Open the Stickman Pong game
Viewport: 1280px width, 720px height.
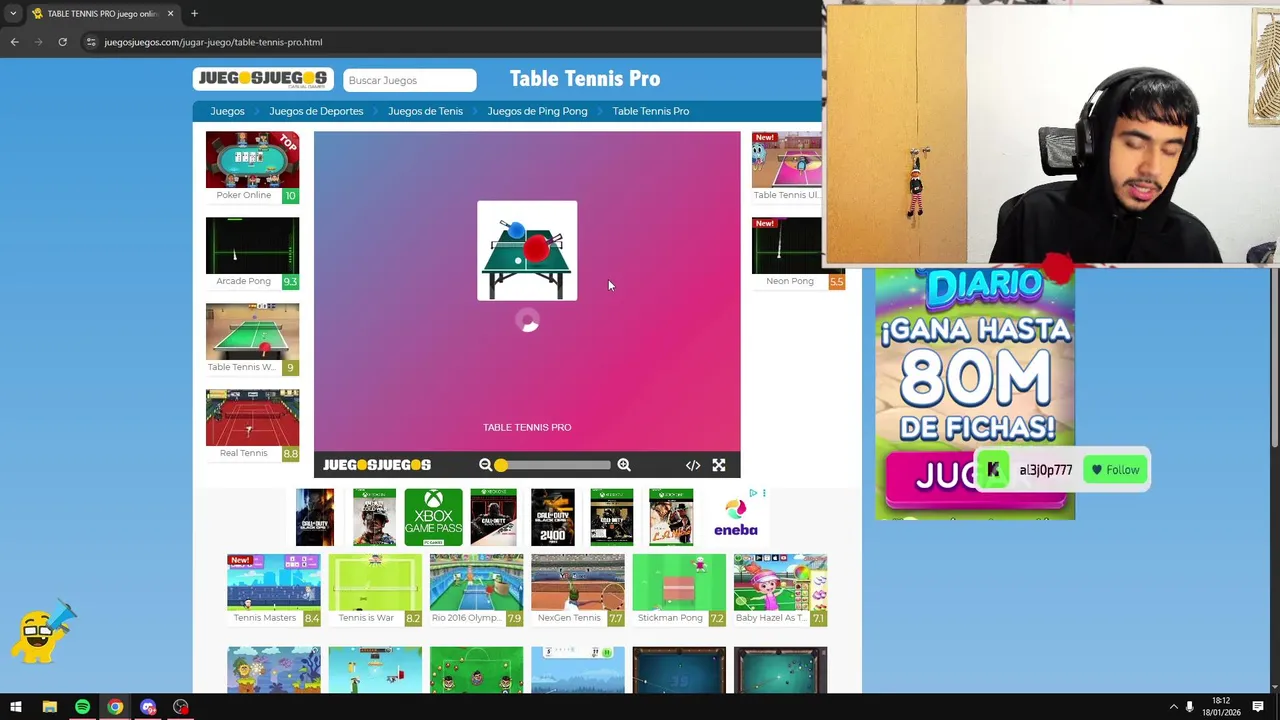(679, 582)
